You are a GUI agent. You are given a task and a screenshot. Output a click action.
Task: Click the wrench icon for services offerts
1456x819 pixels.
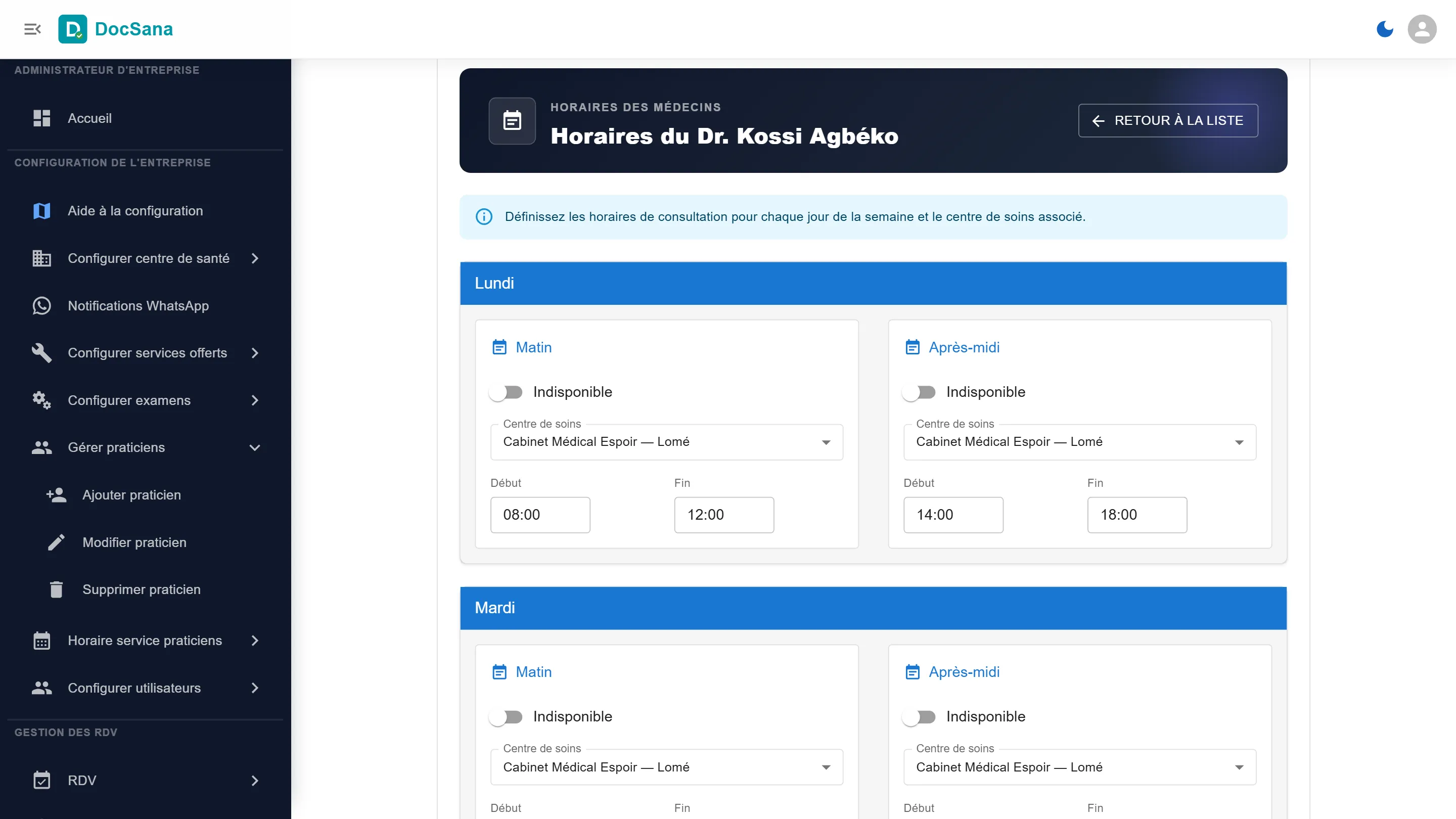click(42, 353)
